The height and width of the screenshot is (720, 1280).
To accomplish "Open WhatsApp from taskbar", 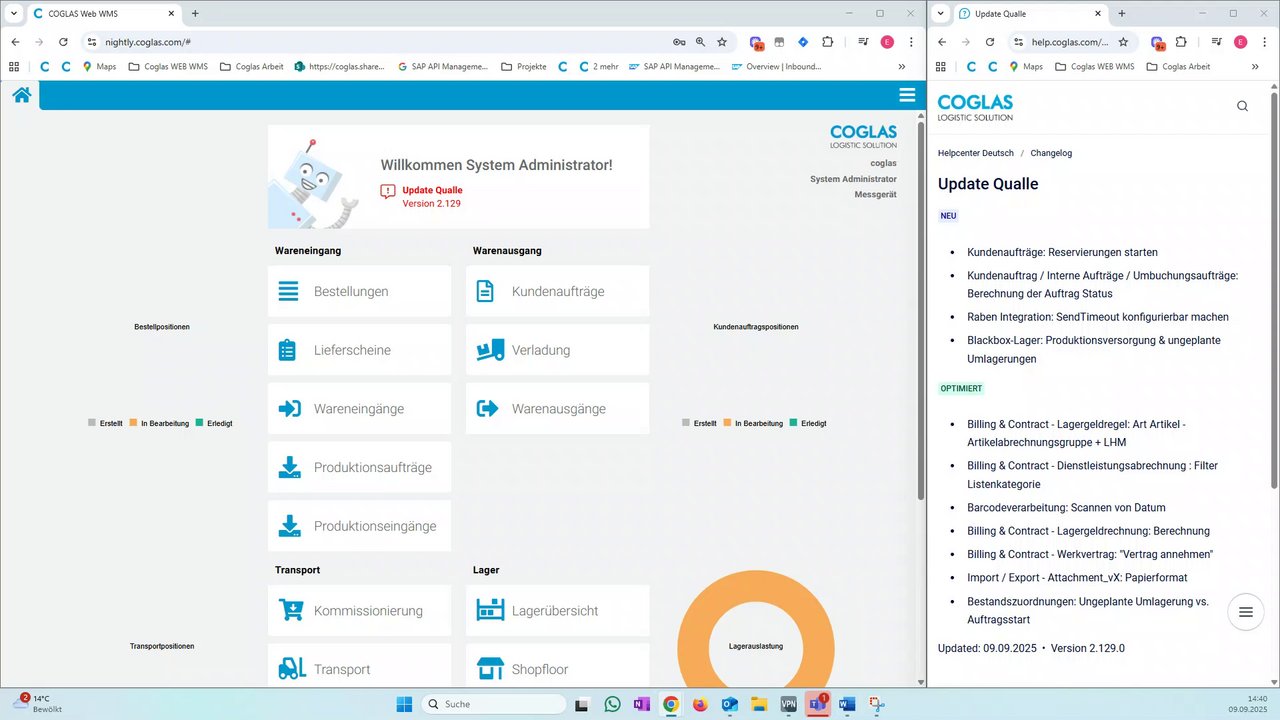I will 612,704.
